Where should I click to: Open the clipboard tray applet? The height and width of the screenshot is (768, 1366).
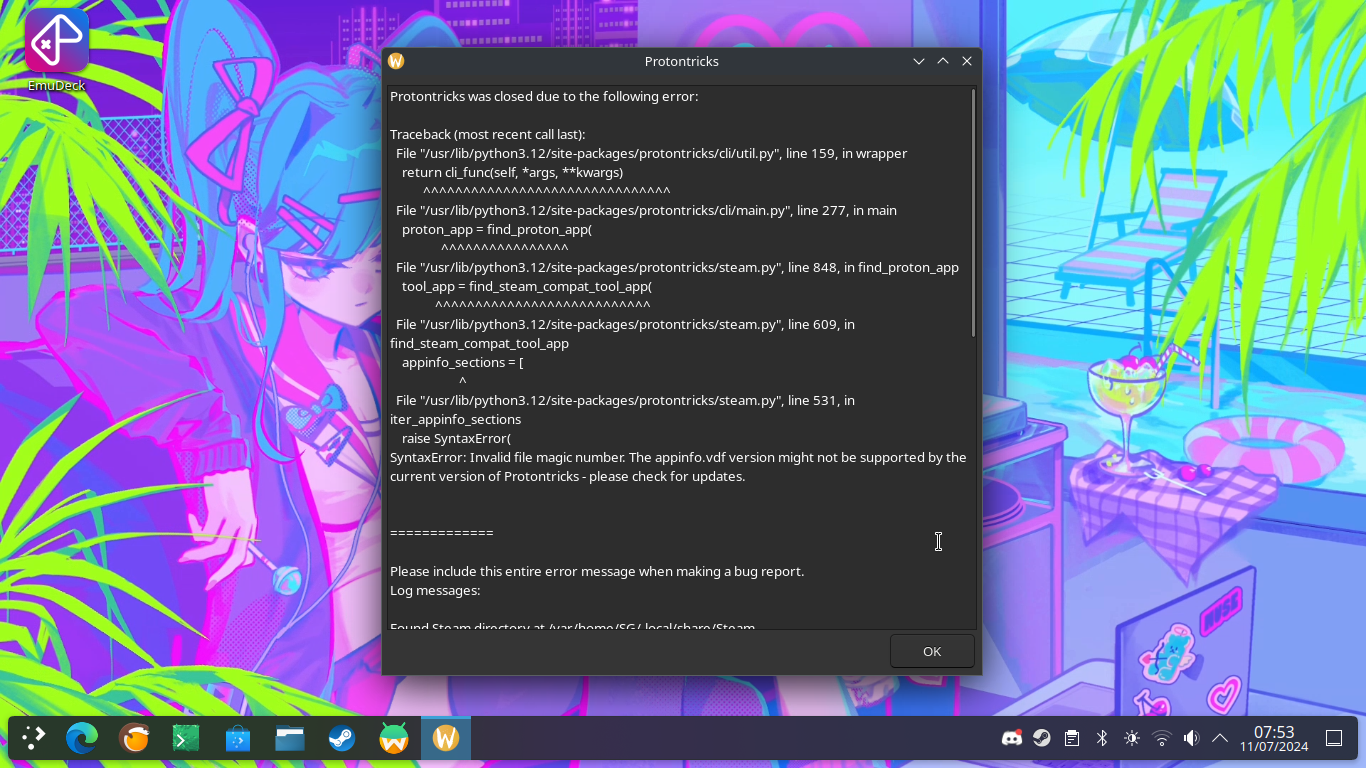click(x=1072, y=739)
